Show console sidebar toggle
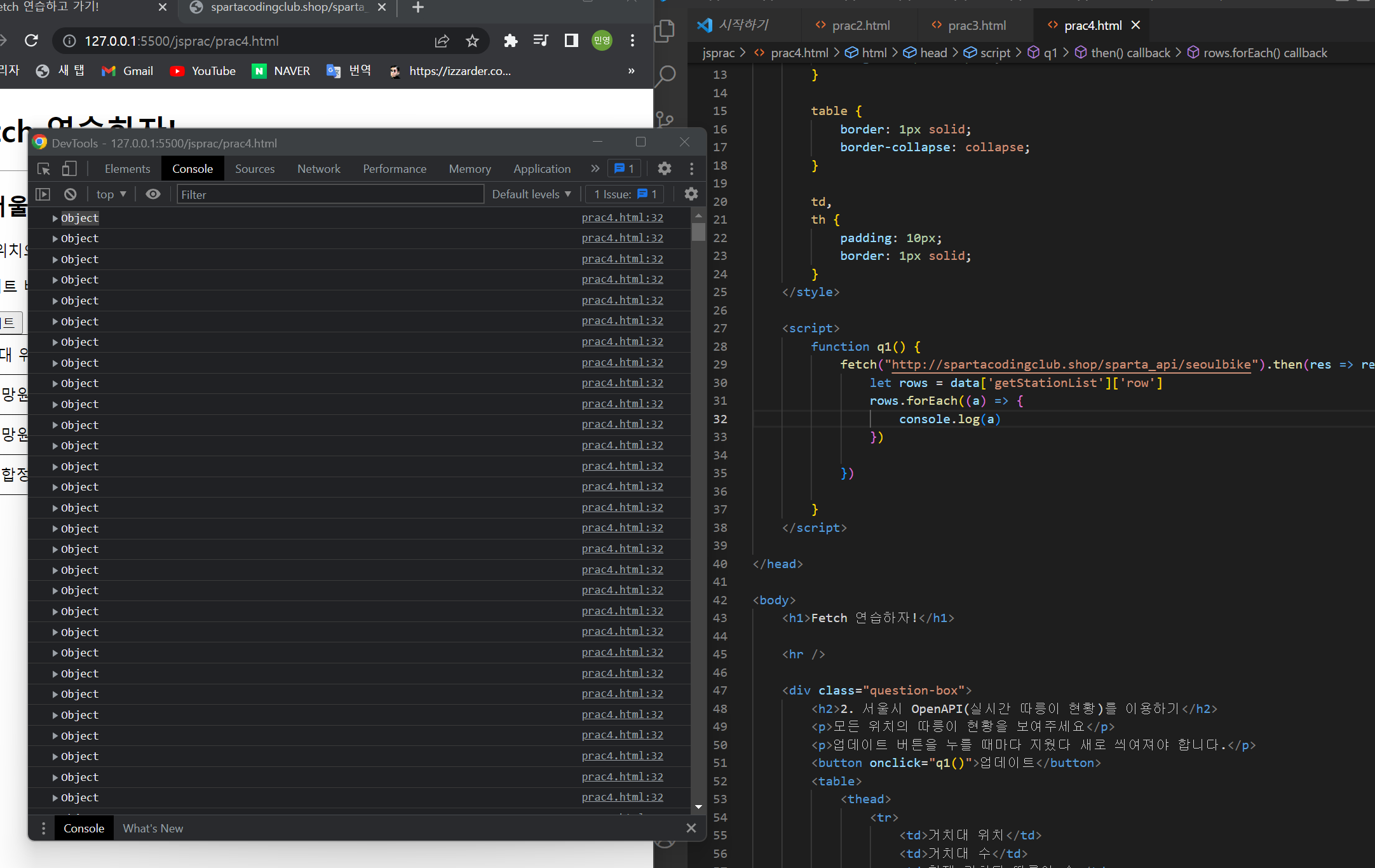 click(43, 194)
